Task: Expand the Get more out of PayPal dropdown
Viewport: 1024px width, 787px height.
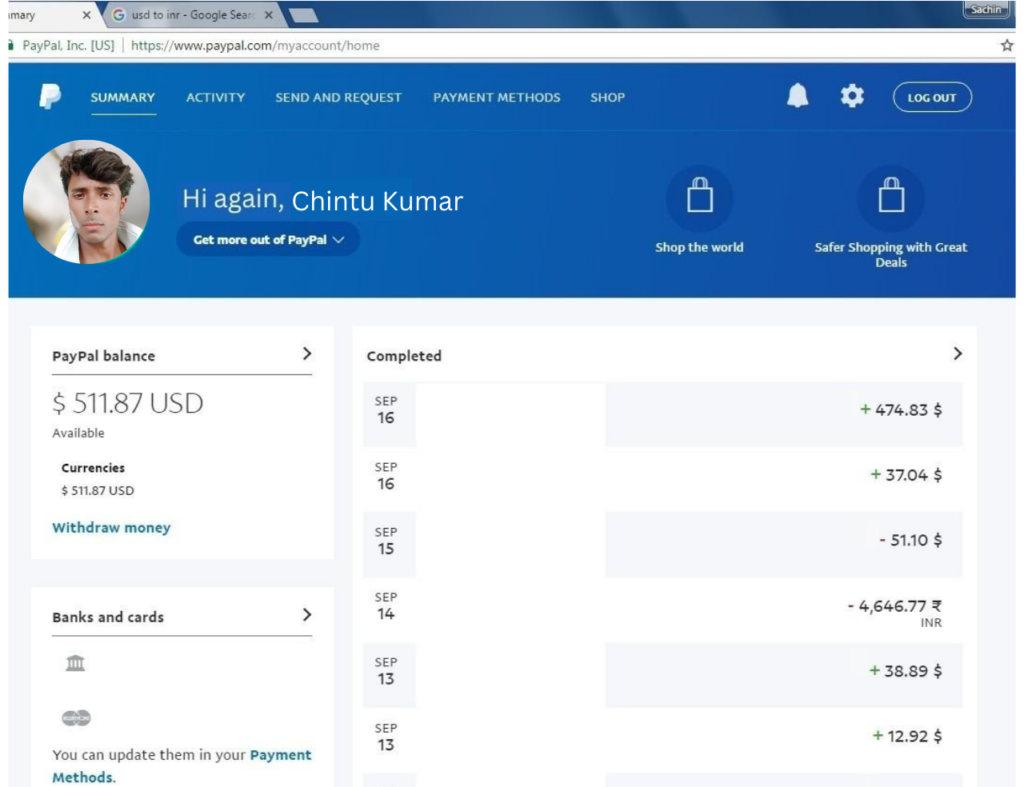Action: (268, 239)
